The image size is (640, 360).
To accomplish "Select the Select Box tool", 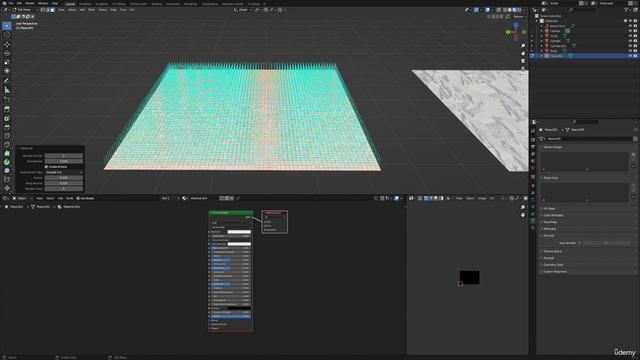I will point(7,26).
